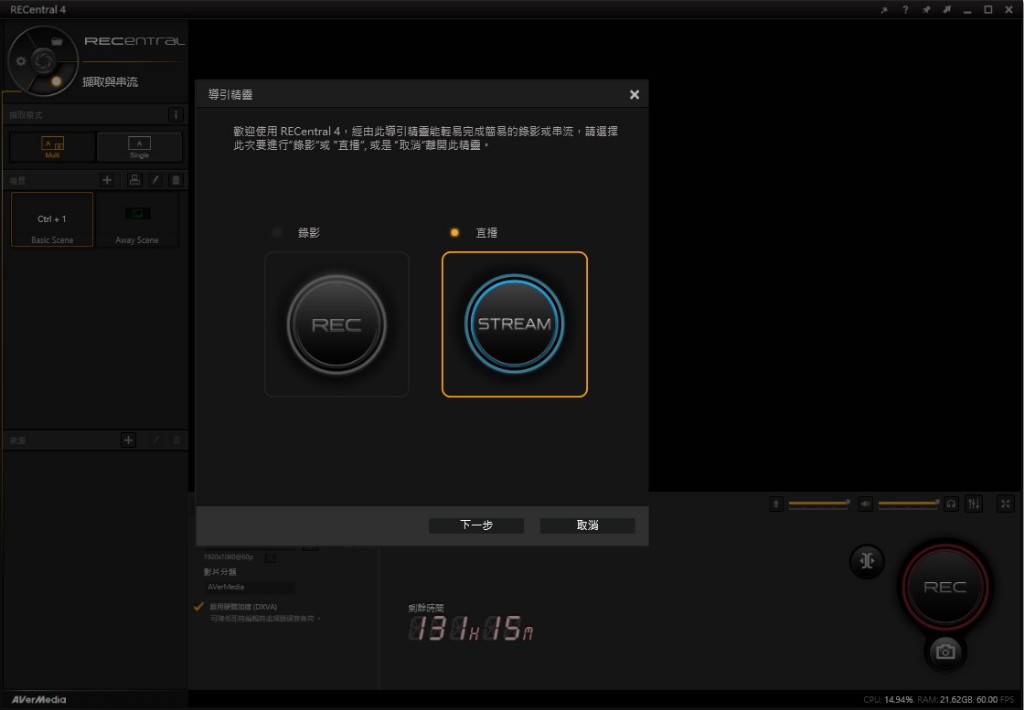Click the diagonal arrow icon in title bar

coord(947,10)
